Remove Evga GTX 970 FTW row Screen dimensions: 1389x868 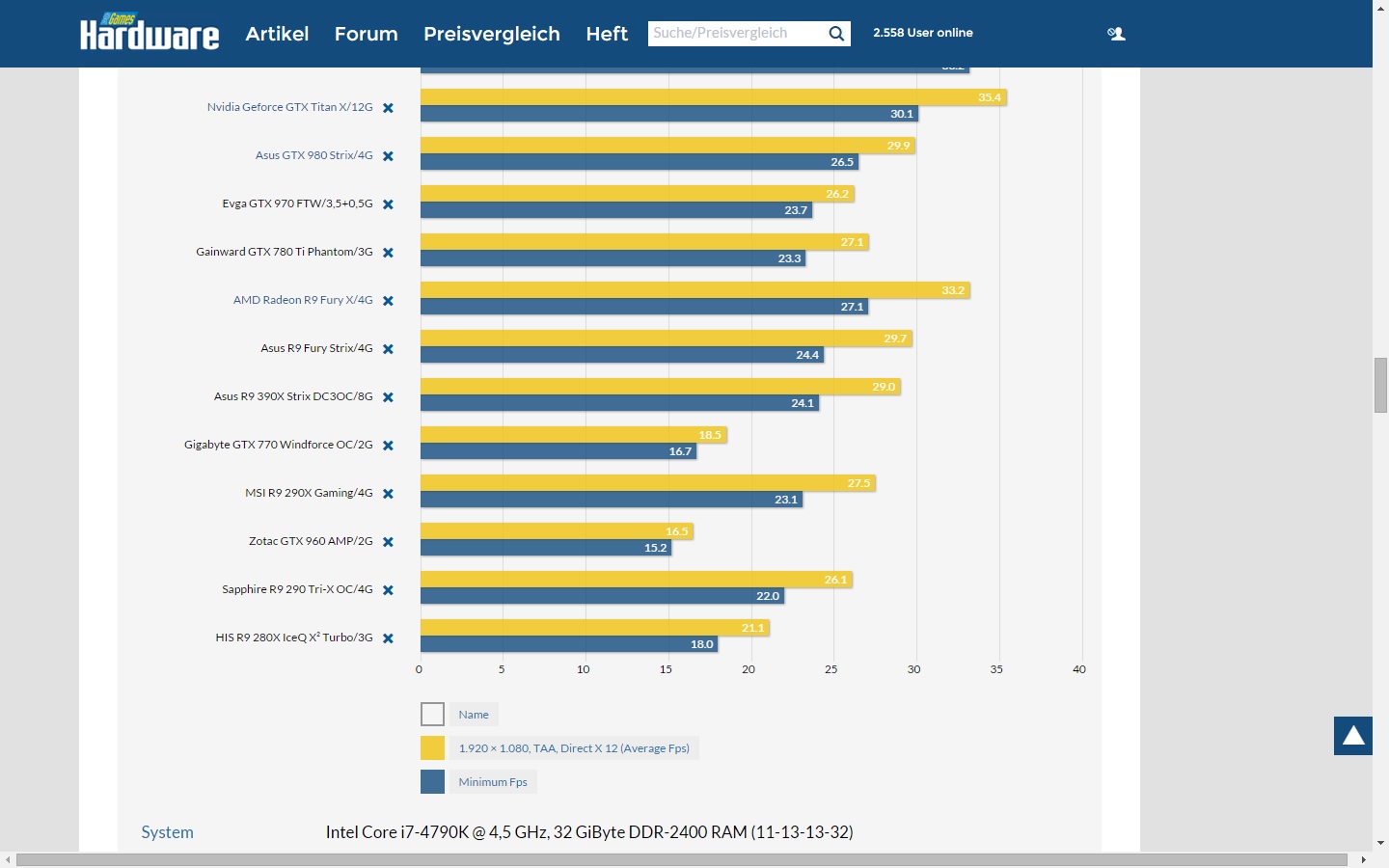388,204
